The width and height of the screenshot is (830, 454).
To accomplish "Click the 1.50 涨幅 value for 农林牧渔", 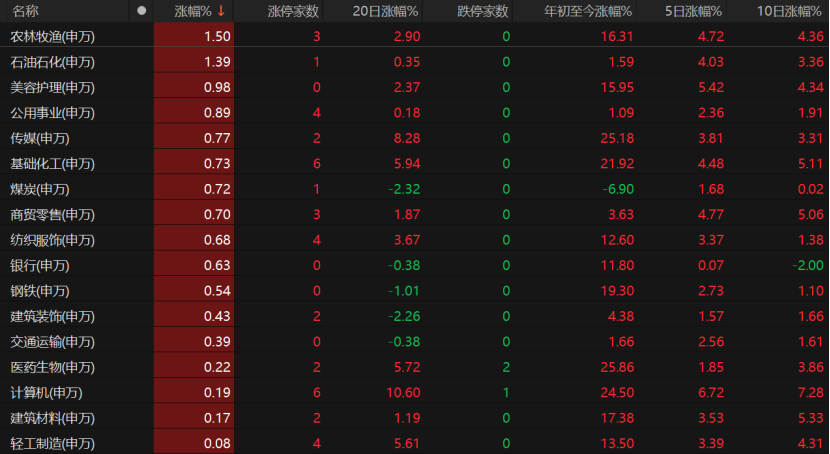I will click(217, 37).
